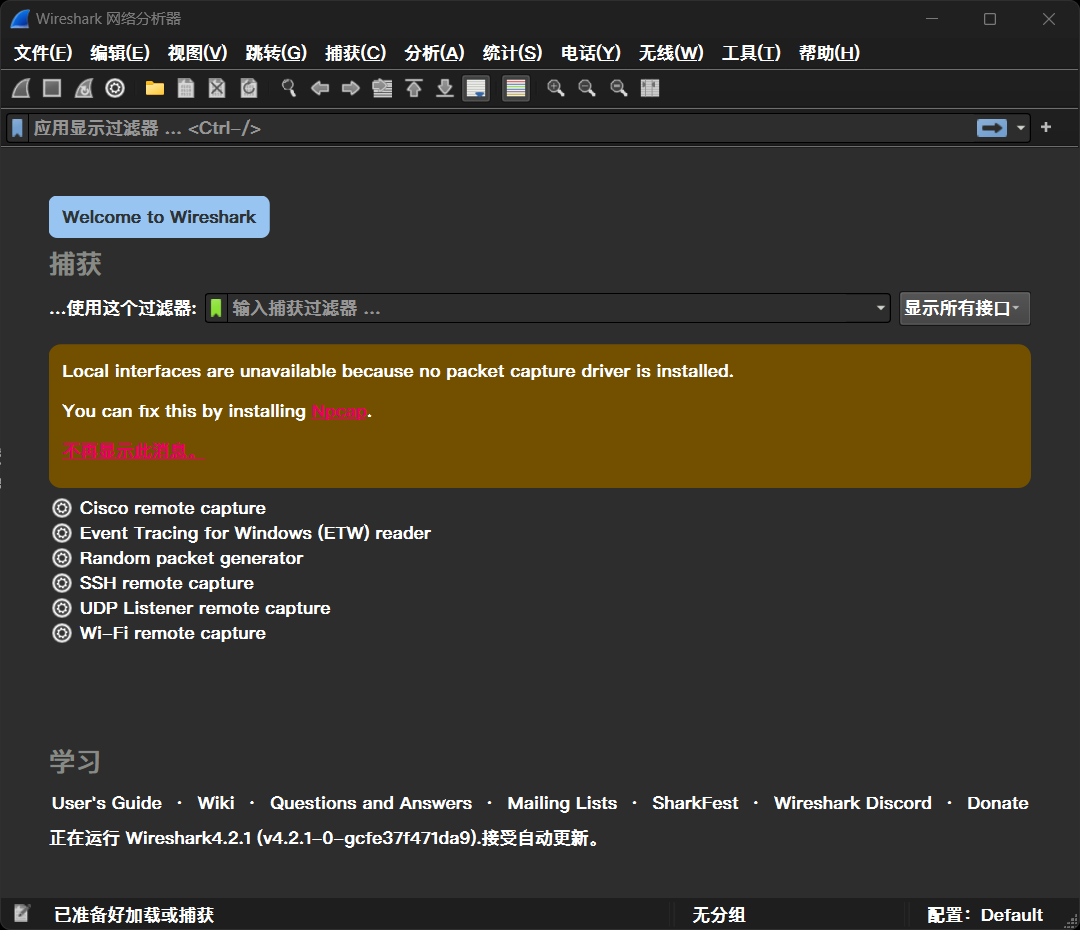Open Cisco remote capture settings gear
1080x930 pixels.
tap(62, 508)
